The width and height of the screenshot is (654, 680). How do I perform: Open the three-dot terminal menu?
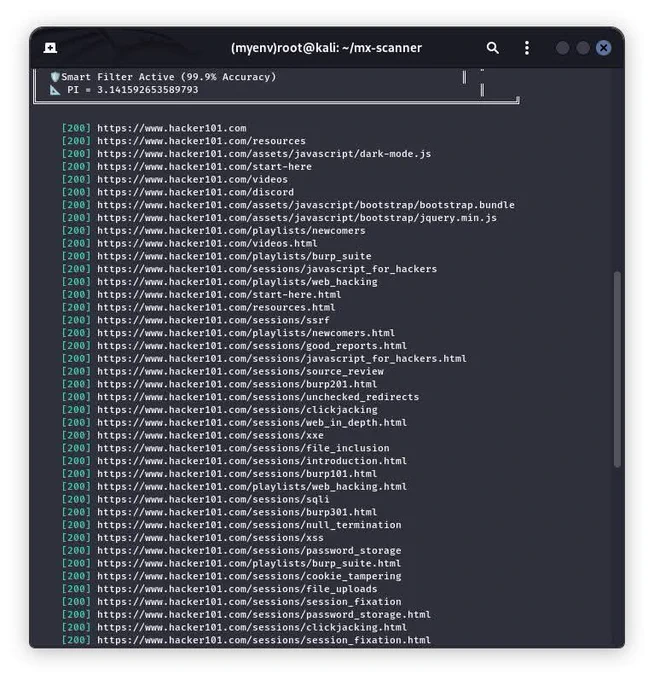coord(526,48)
